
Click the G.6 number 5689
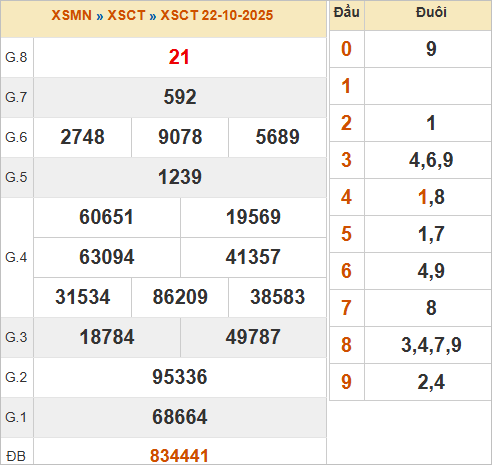coord(277,137)
